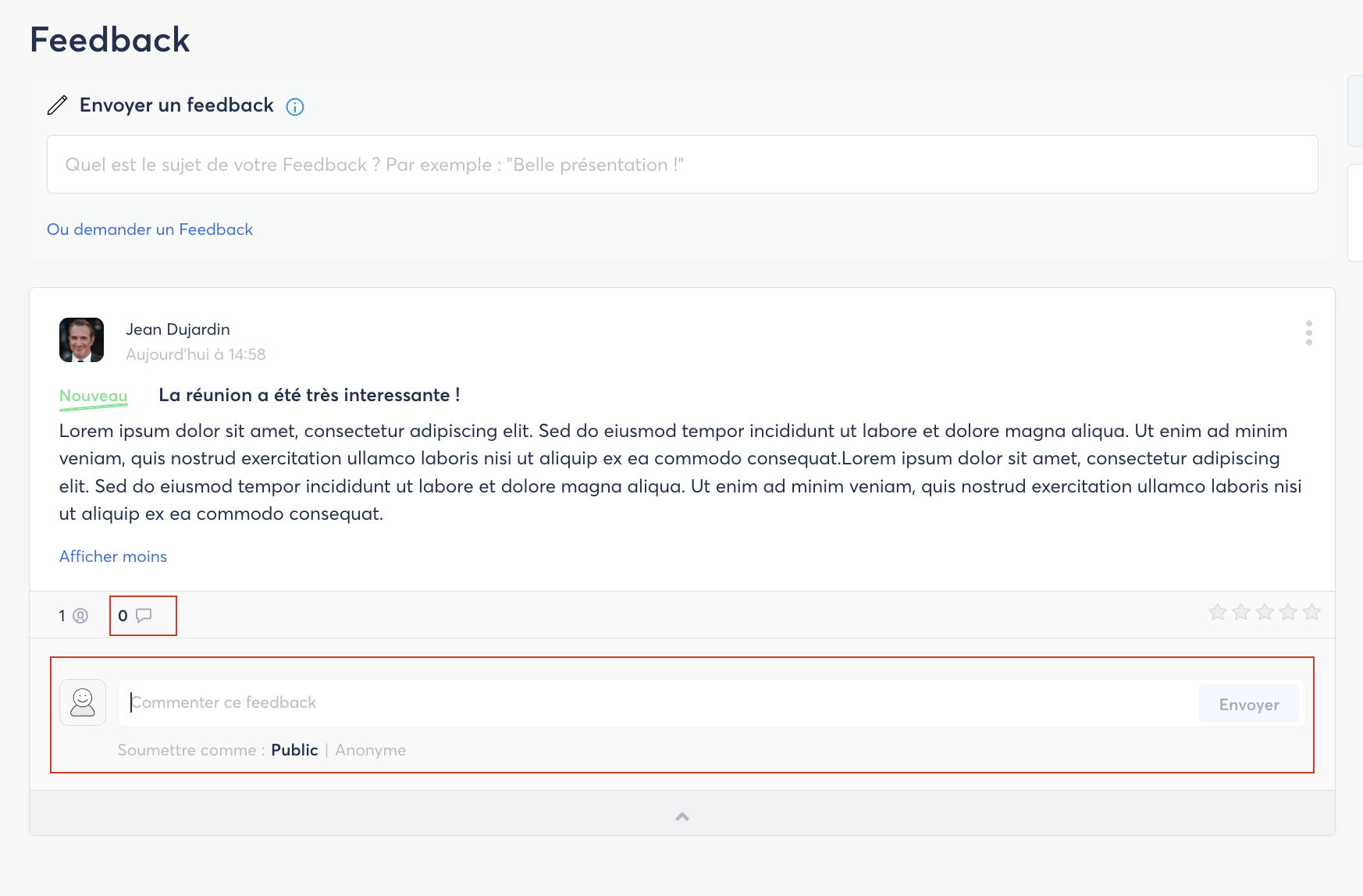Set comment visibility to Public
This screenshot has width=1363, height=896.
click(x=294, y=750)
